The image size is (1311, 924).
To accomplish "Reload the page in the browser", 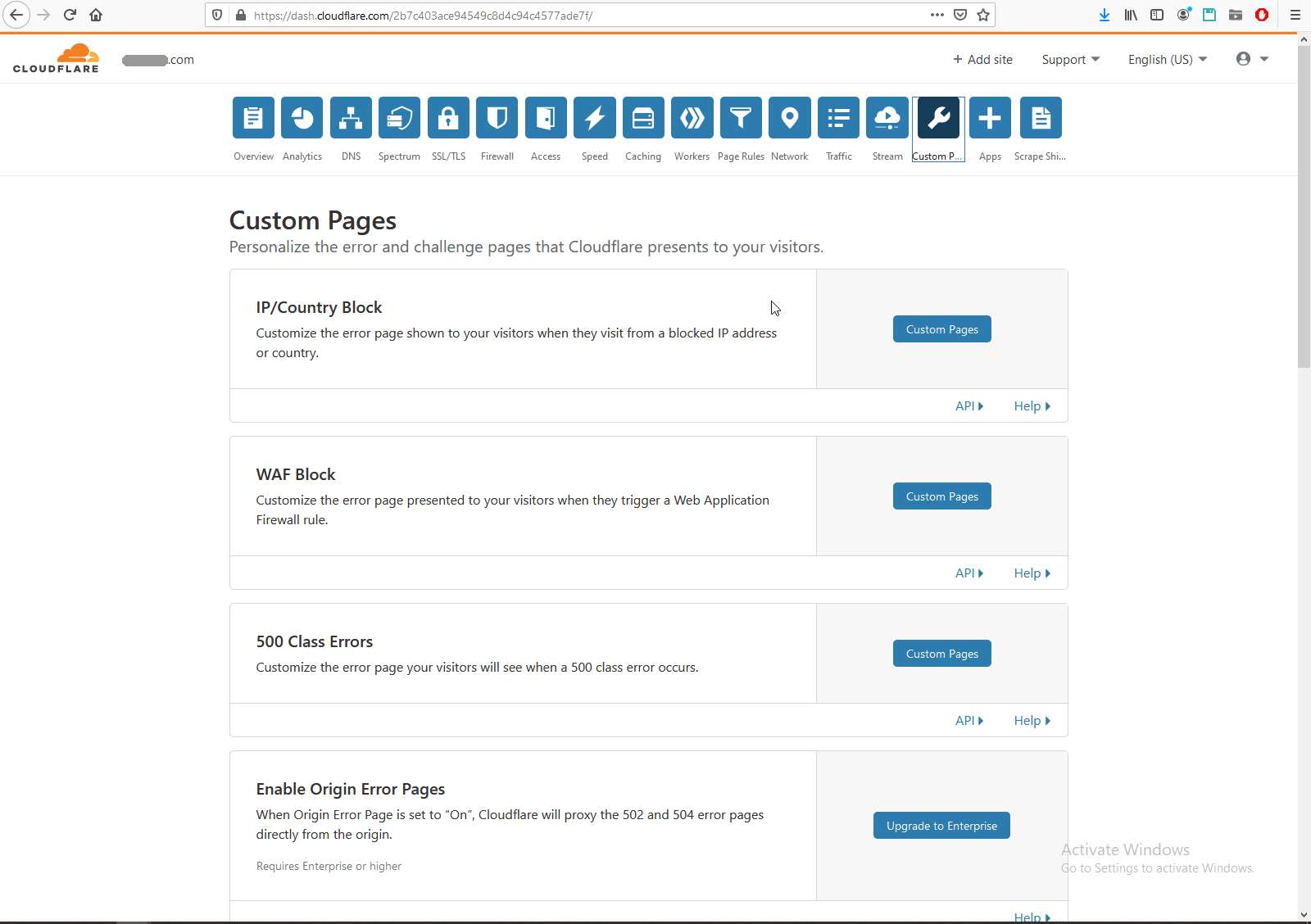I will coord(70,15).
